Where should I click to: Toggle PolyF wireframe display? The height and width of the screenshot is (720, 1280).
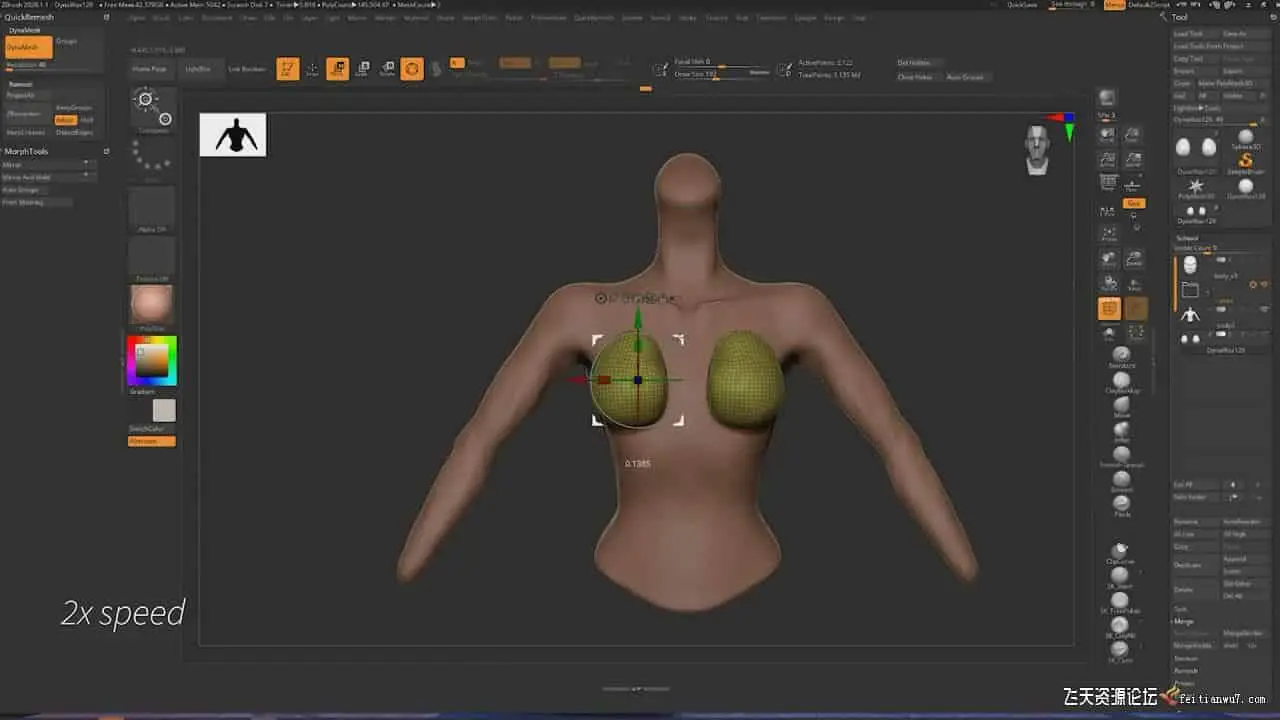click(x=1108, y=310)
